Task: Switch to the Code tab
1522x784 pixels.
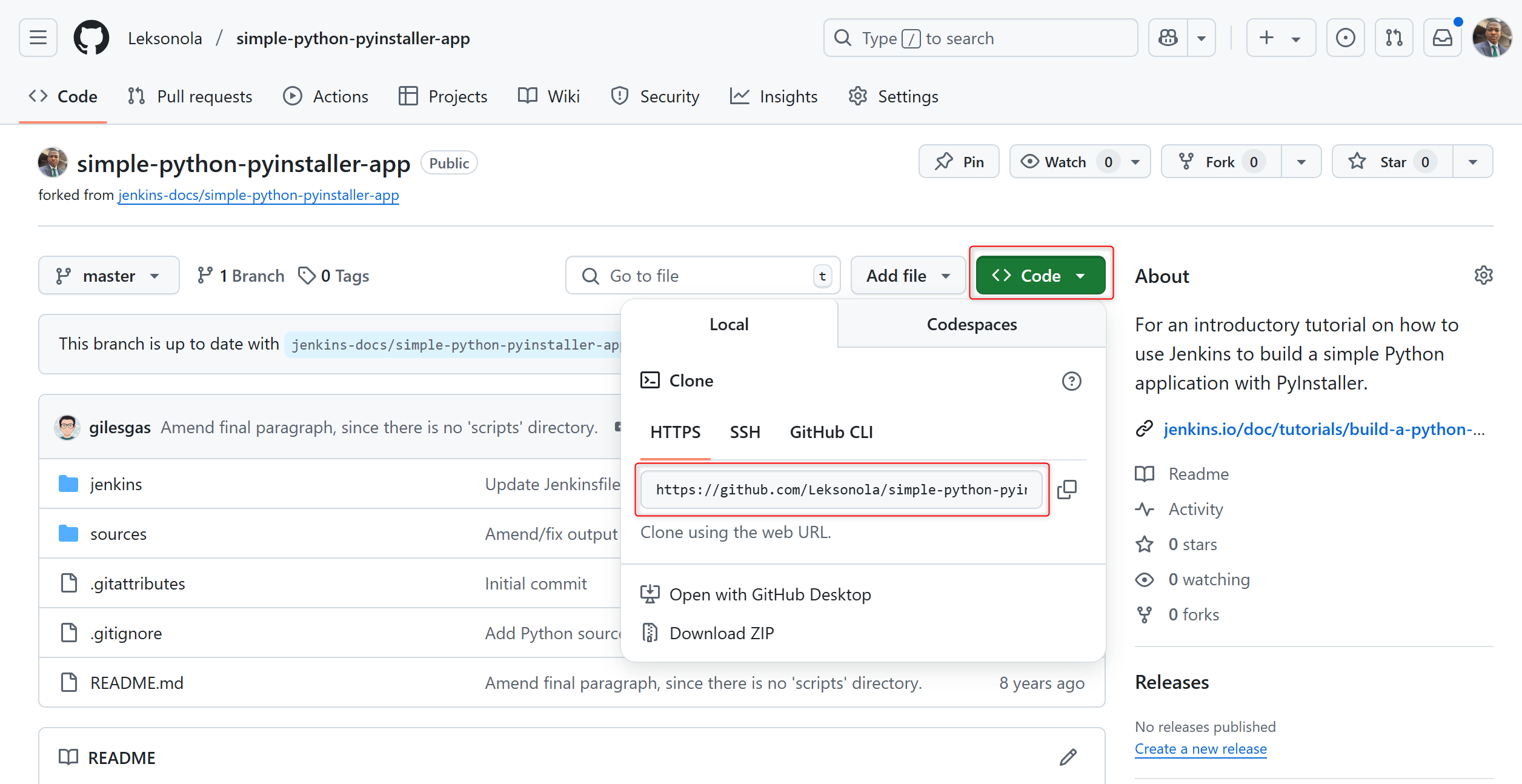Action: pyautogui.click(x=63, y=96)
